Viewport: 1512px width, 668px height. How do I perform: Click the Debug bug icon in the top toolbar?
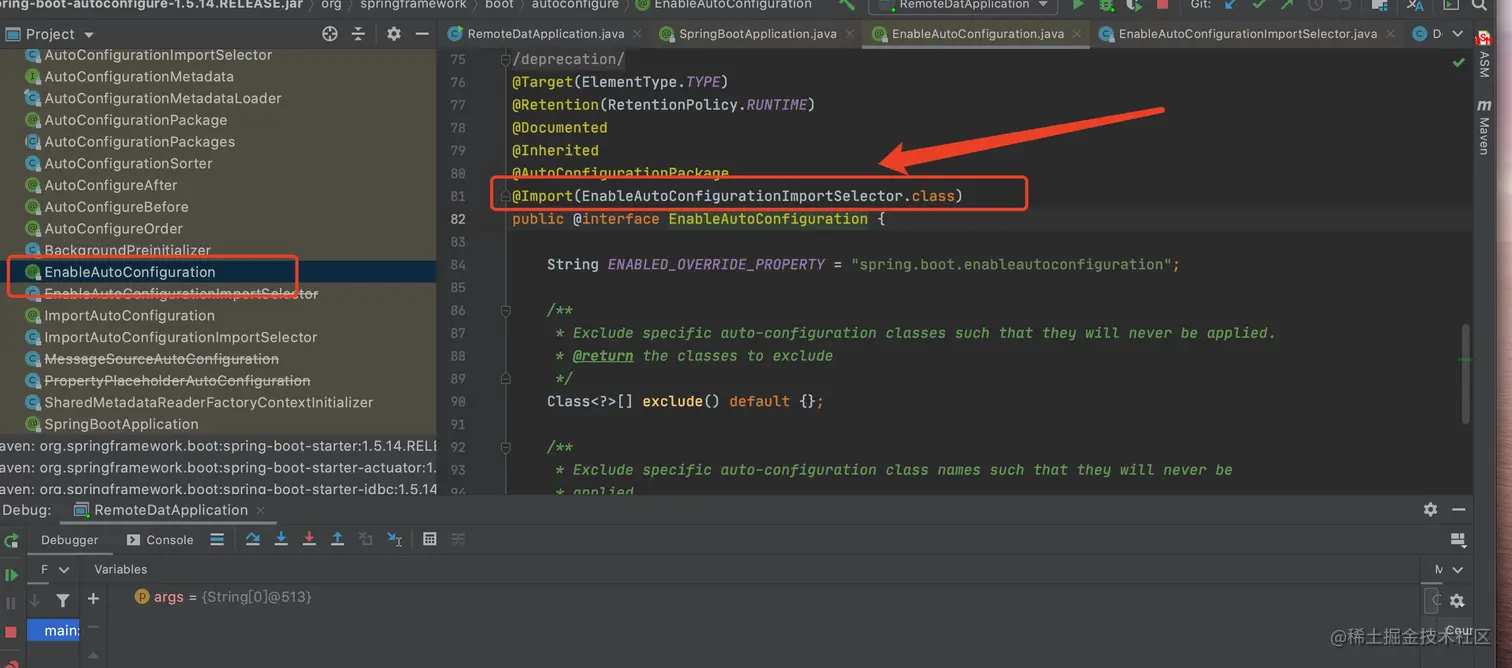pyautogui.click(x=1106, y=5)
